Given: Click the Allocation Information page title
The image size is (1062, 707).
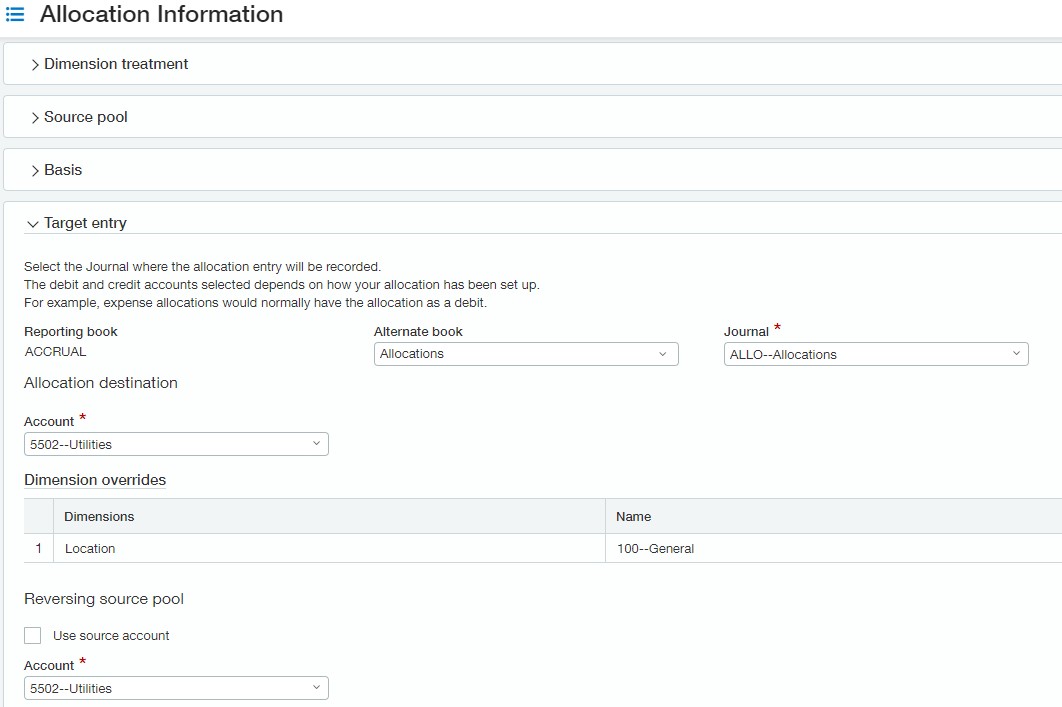Looking at the screenshot, I should point(161,15).
